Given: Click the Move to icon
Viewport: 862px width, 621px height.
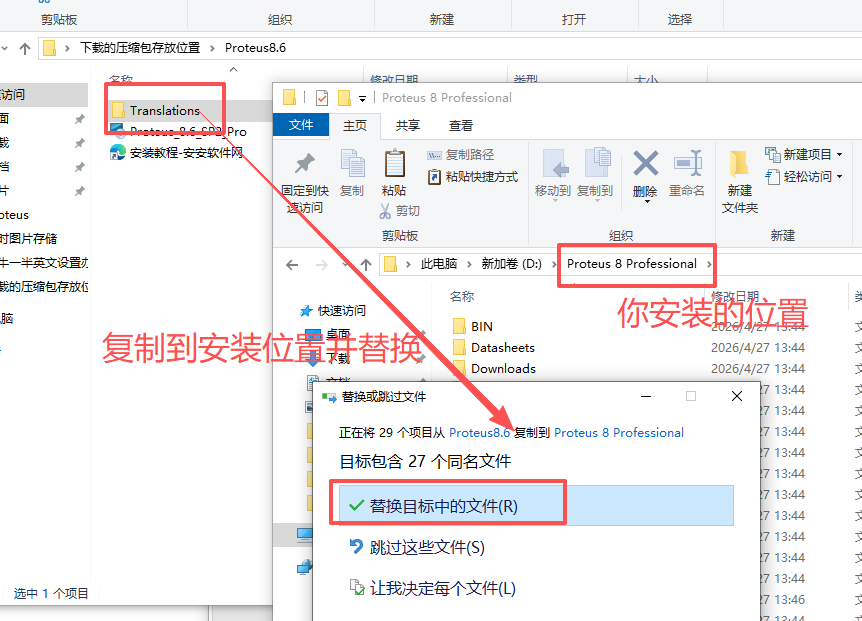Looking at the screenshot, I should [x=554, y=164].
